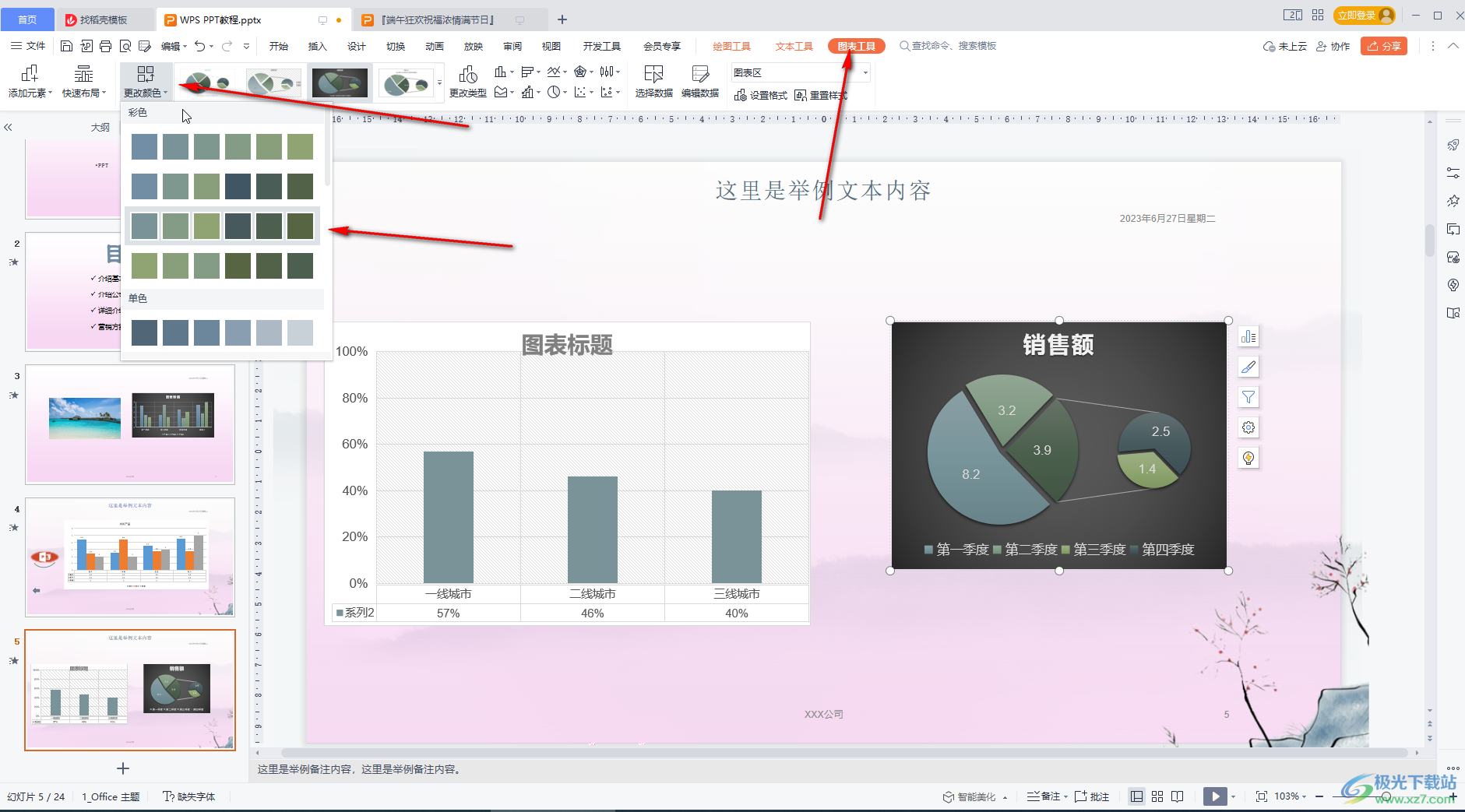Click the lightbulb suggestion button beside chart
This screenshot has width=1465, height=812.
(x=1248, y=458)
